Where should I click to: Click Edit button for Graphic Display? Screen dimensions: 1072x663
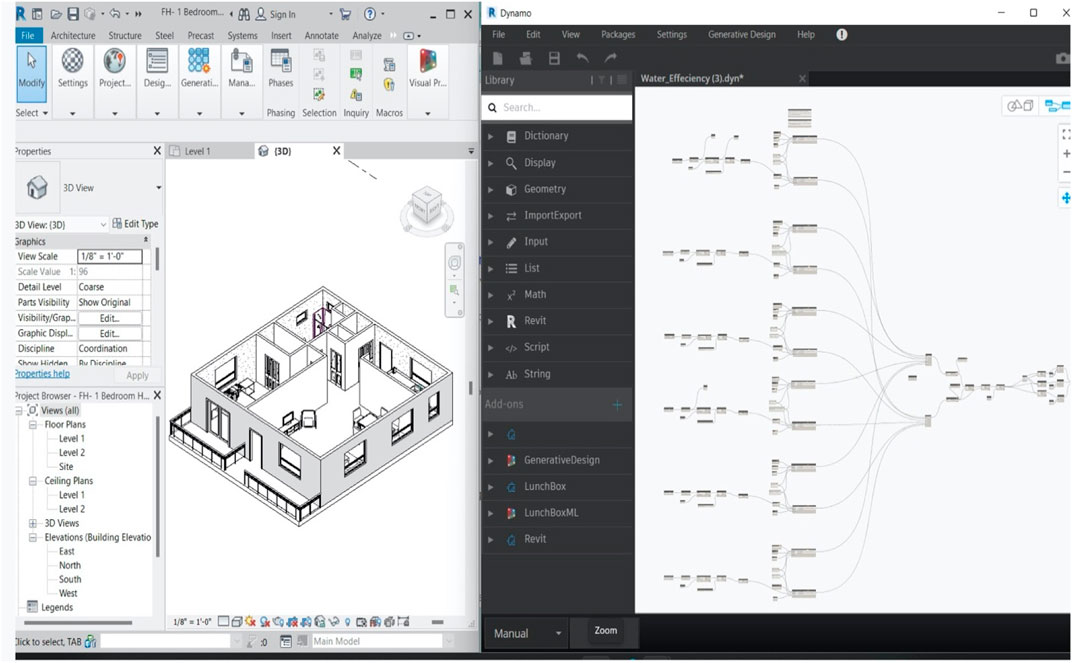click(x=109, y=334)
